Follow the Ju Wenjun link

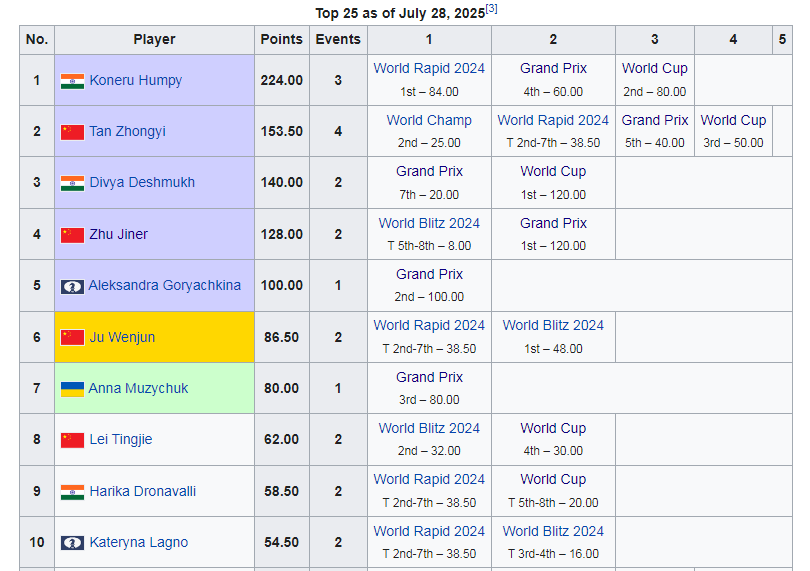pos(122,338)
